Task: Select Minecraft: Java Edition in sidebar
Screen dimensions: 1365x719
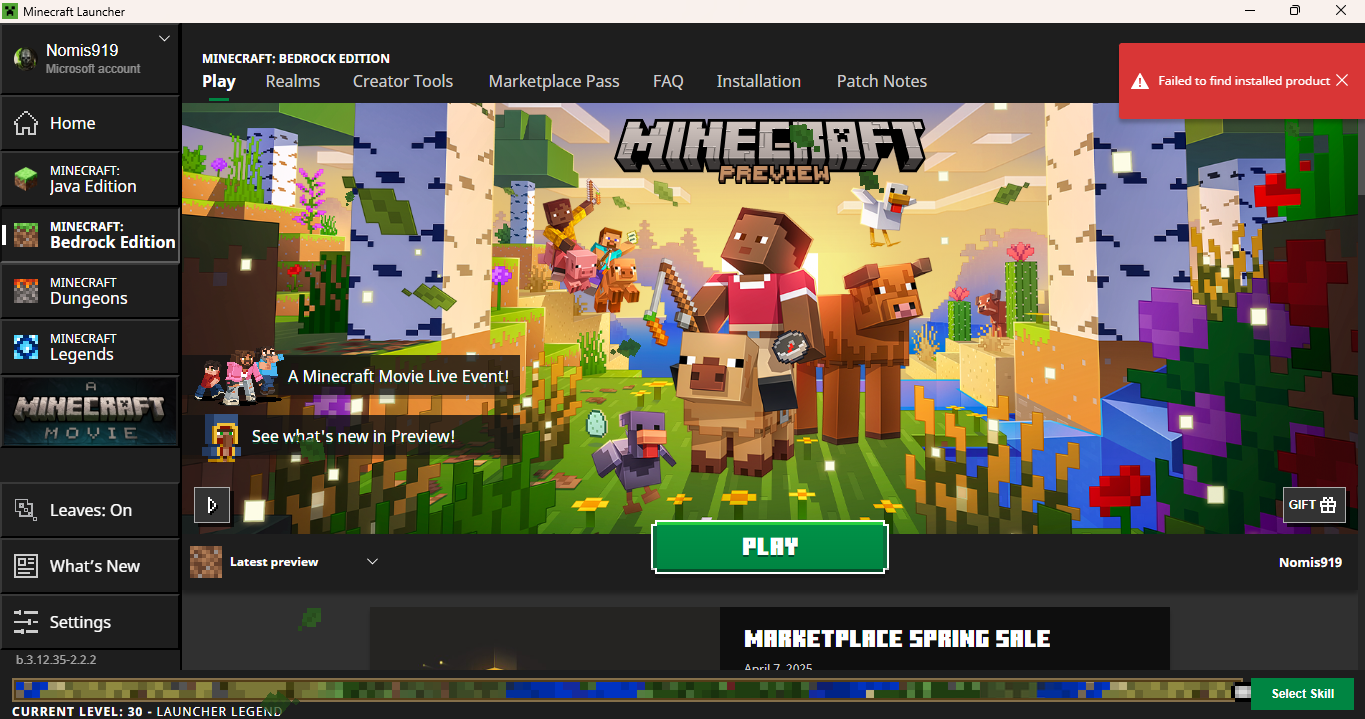Action: click(x=90, y=179)
